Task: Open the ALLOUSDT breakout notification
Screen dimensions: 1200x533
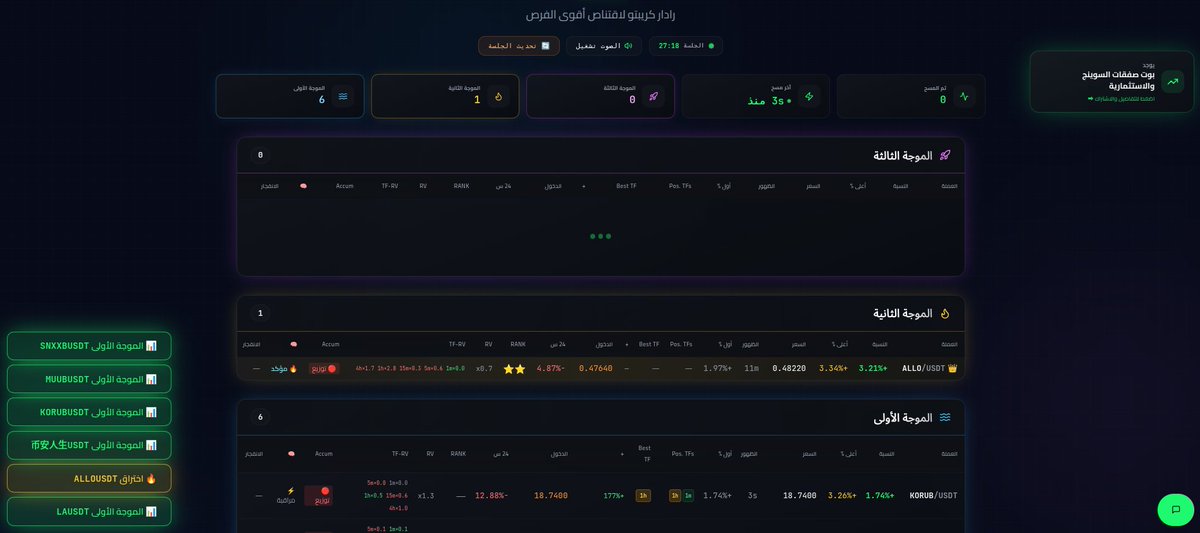Action: (89, 478)
